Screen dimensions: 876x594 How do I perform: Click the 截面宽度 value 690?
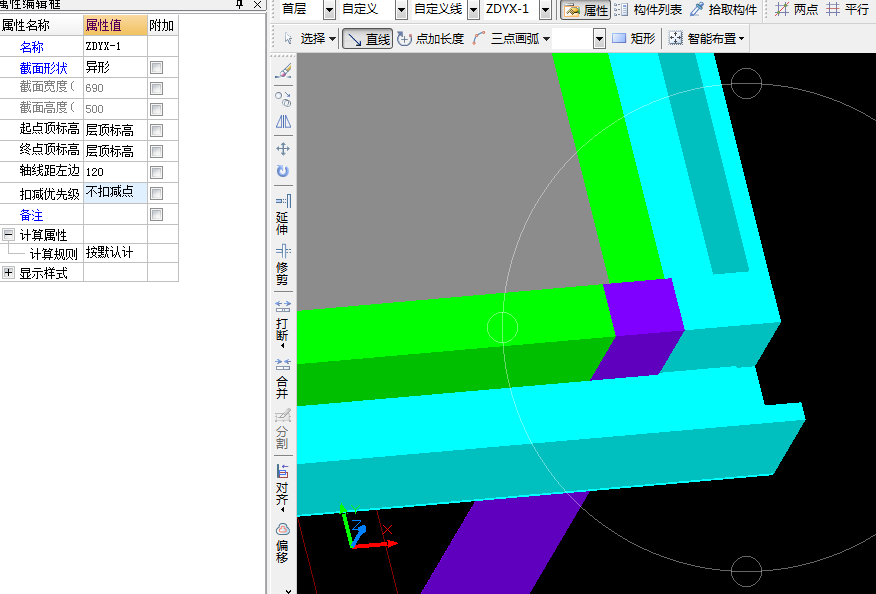point(116,88)
